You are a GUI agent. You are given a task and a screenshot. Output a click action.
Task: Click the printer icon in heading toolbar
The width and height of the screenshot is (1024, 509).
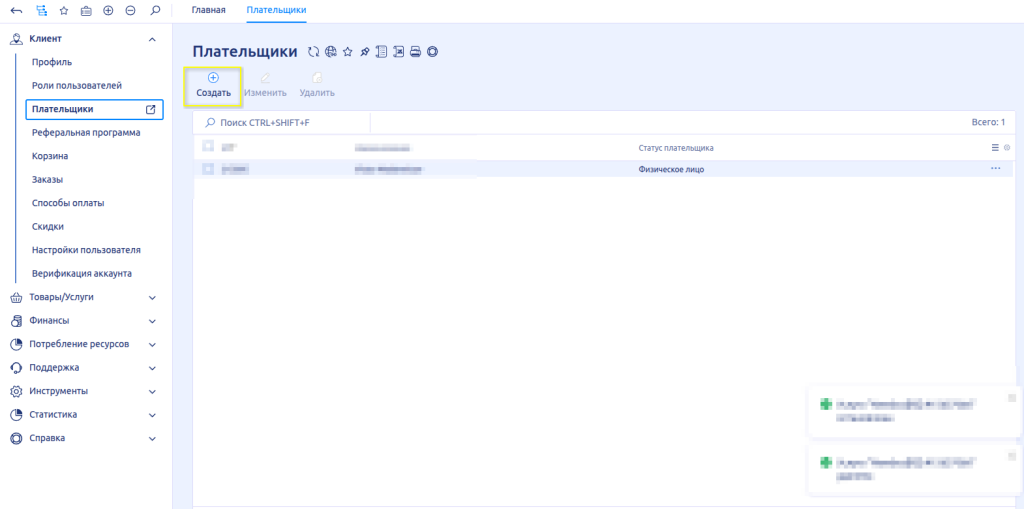(415, 52)
